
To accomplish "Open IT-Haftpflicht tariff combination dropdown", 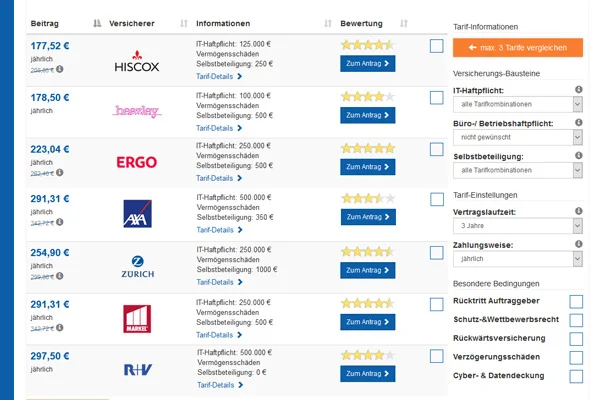I will 518,104.
